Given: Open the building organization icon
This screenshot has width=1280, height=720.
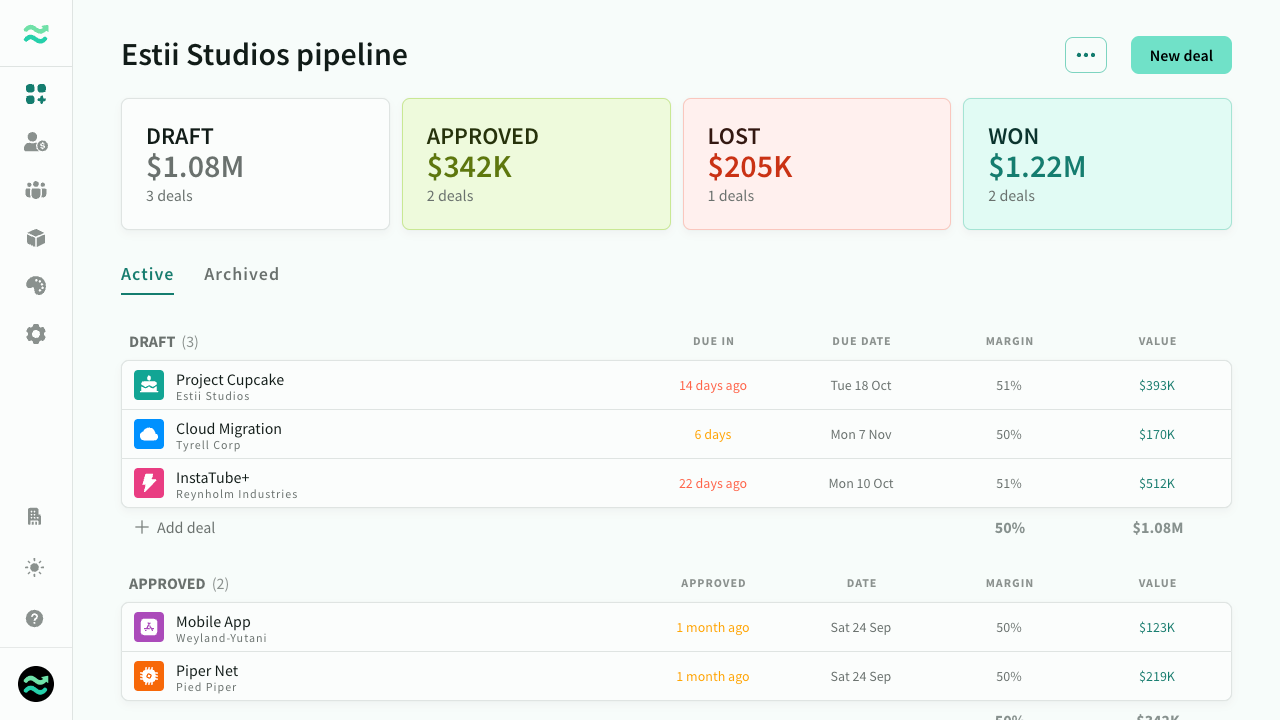Looking at the screenshot, I should 35,517.
